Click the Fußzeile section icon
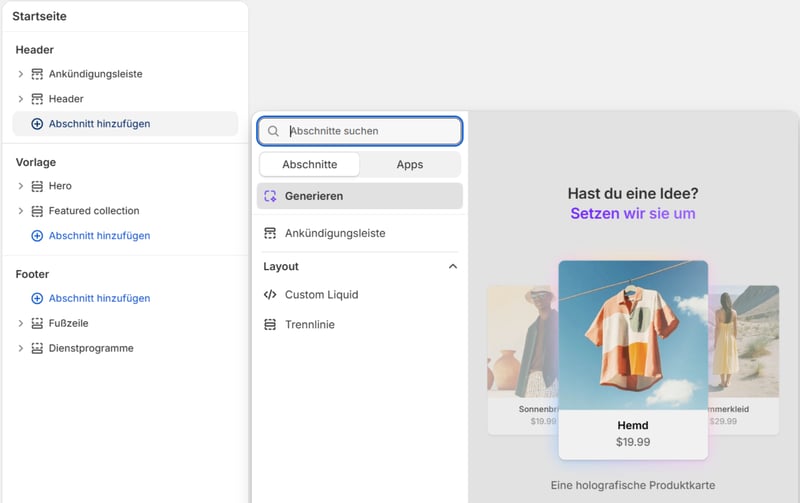 [37, 323]
